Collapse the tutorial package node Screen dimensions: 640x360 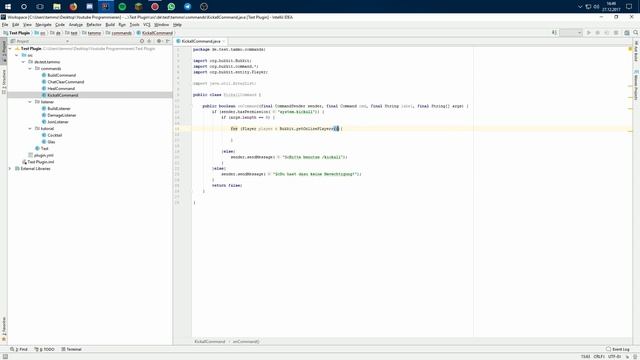click(x=30, y=129)
